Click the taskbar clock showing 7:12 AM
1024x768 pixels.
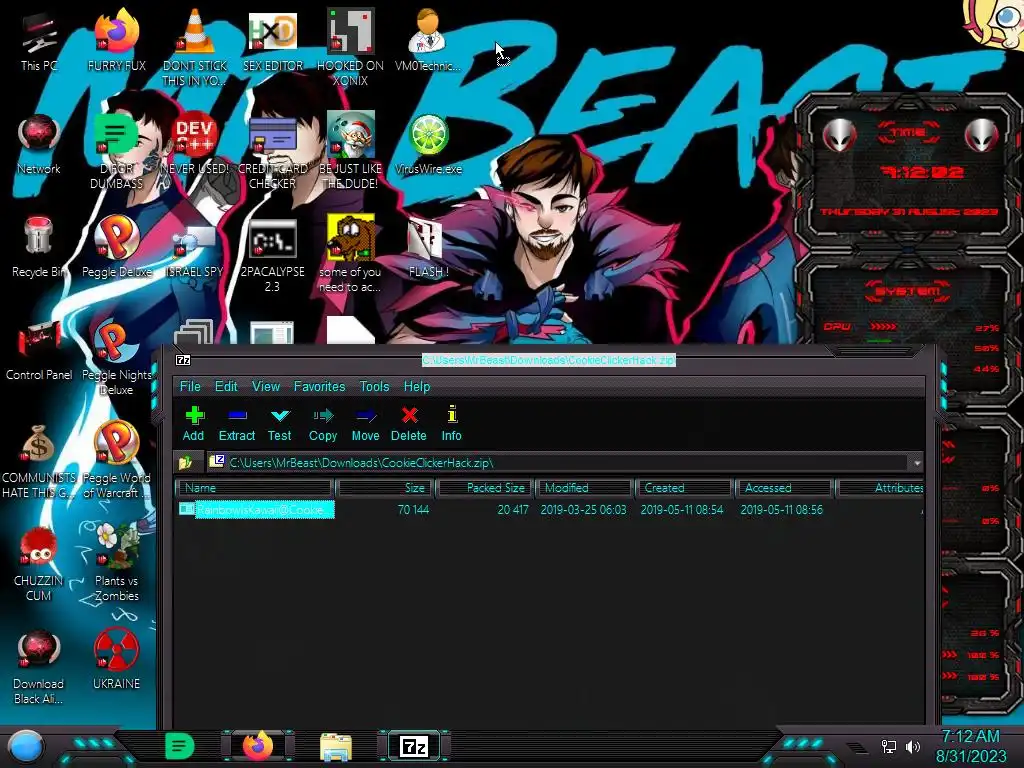(x=971, y=746)
